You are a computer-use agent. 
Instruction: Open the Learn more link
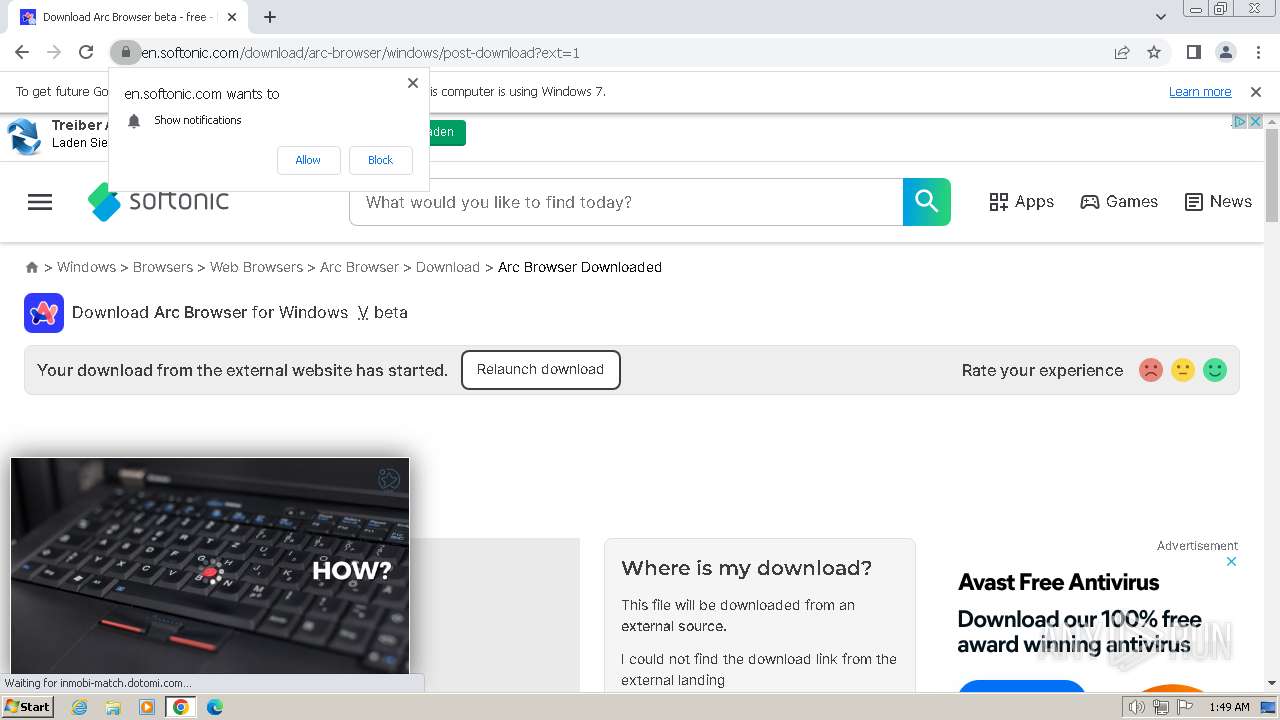(x=1200, y=92)
